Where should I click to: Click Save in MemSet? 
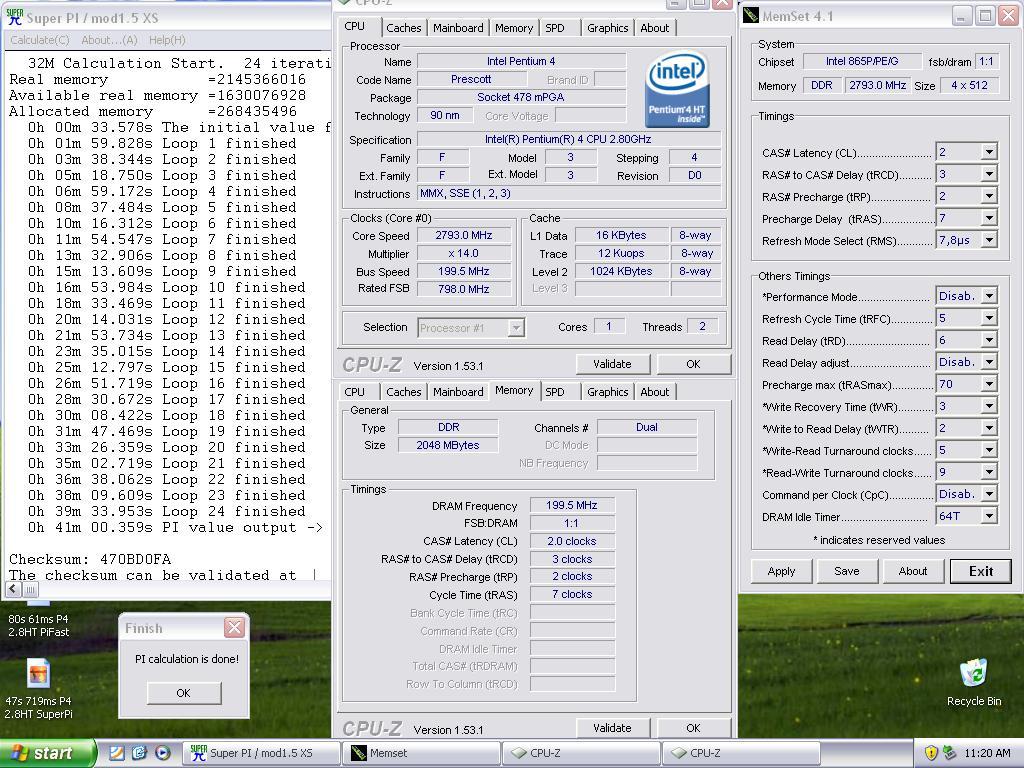(847, 571)
